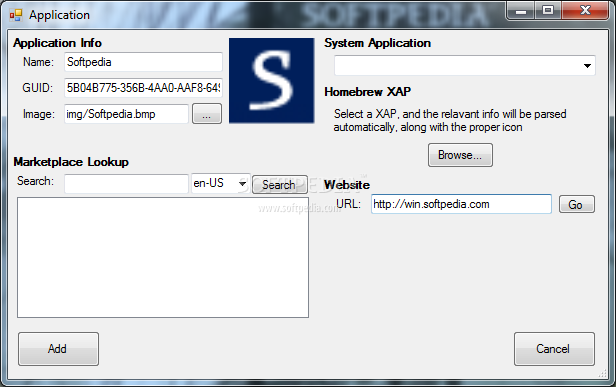The height and width of the screenshot is (387, 616).
Task: Click the 'GUID:' label
Action: point(37,88)
